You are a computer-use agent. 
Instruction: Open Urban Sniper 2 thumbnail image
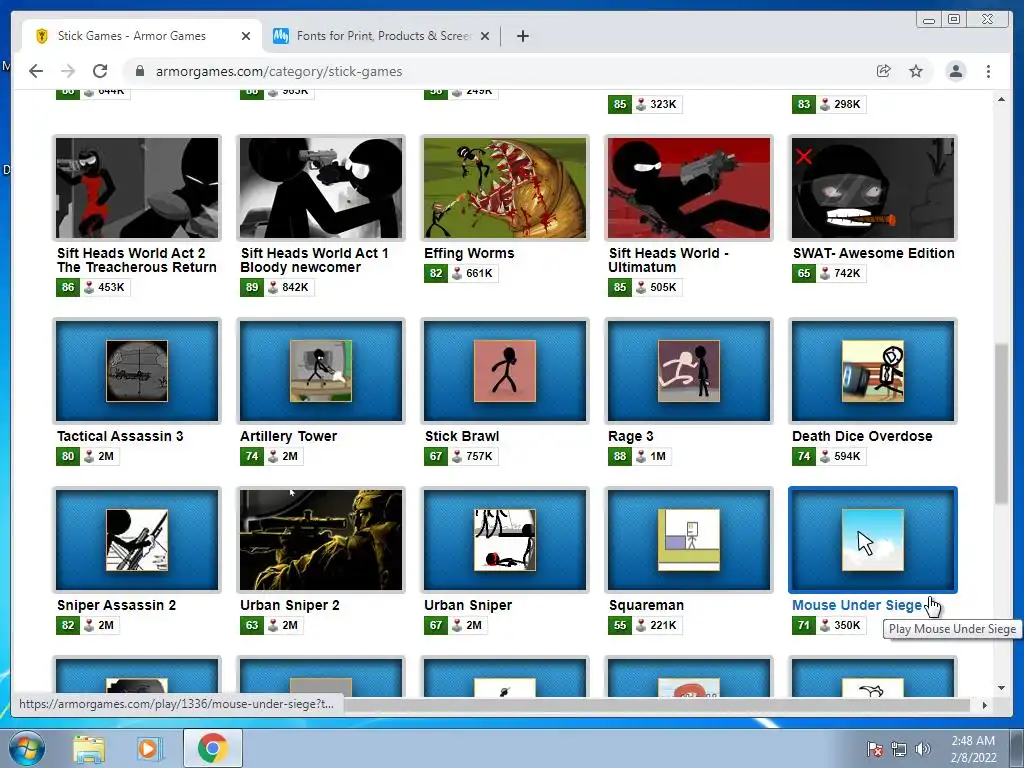(321, 540)
